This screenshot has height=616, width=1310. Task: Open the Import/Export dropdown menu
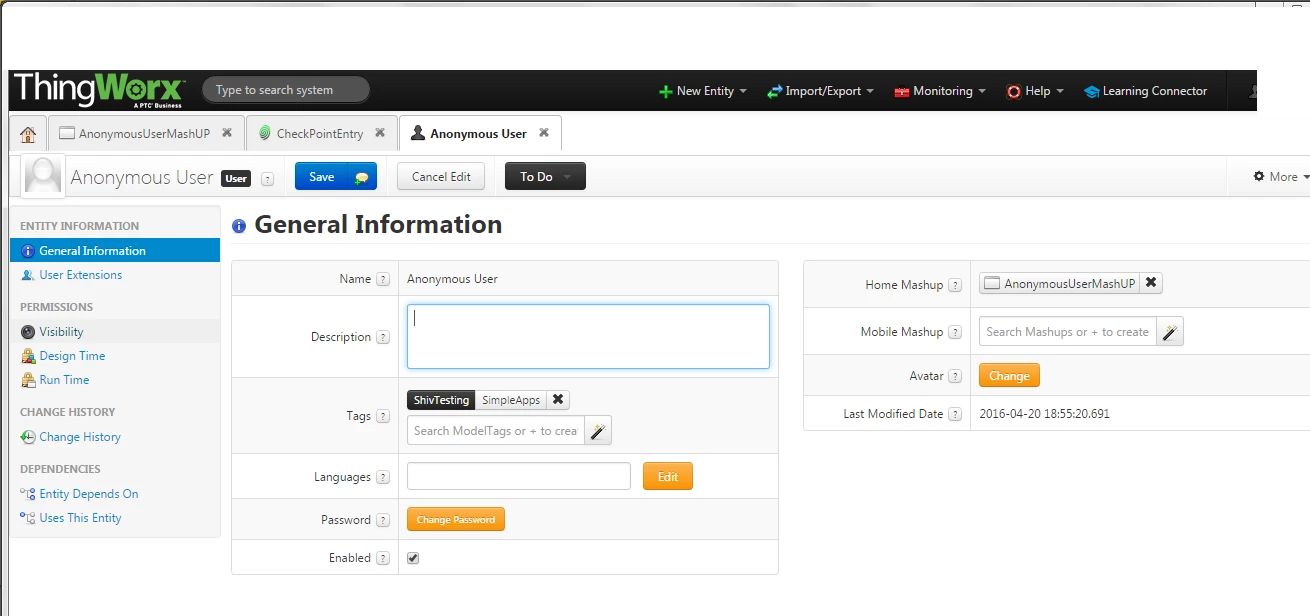[x=820, y=91]
